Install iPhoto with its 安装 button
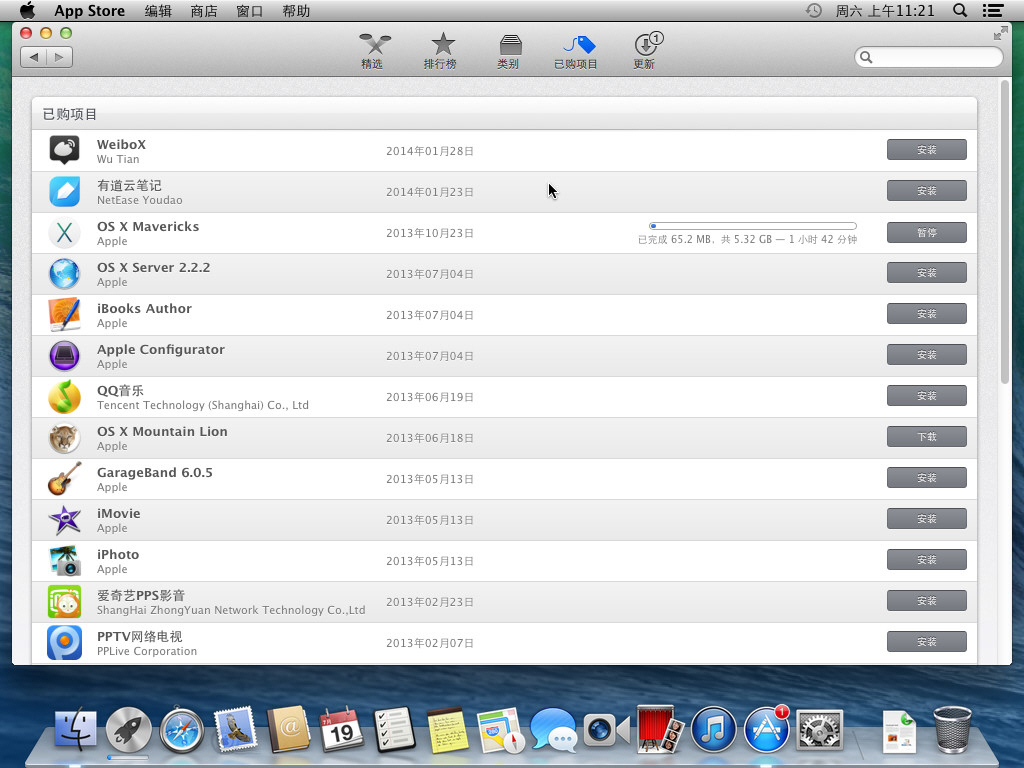 coord(927,560)
